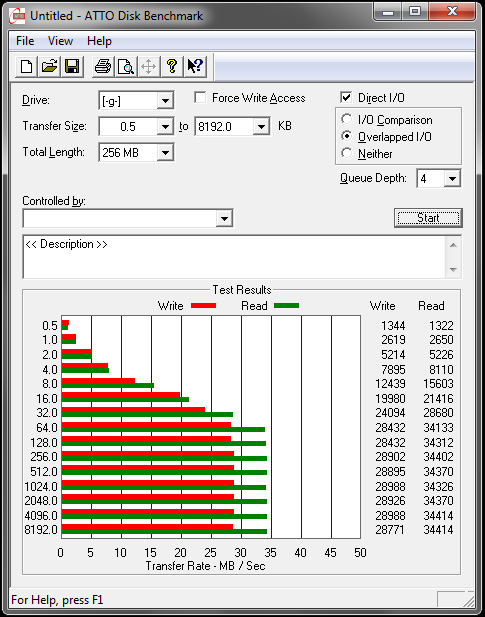Enable the Force Write Access checkbox
The height and width of the screenshot is (617, 485).
(200, 97)
